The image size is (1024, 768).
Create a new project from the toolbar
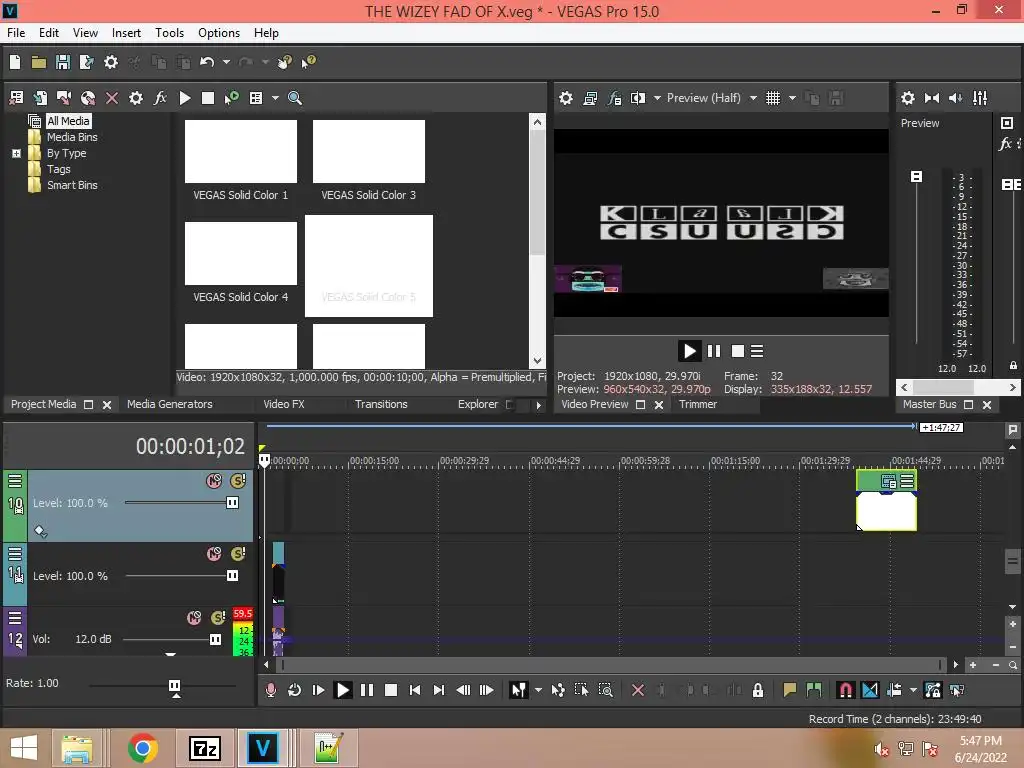pyautogui.click(x=15, y=62)
